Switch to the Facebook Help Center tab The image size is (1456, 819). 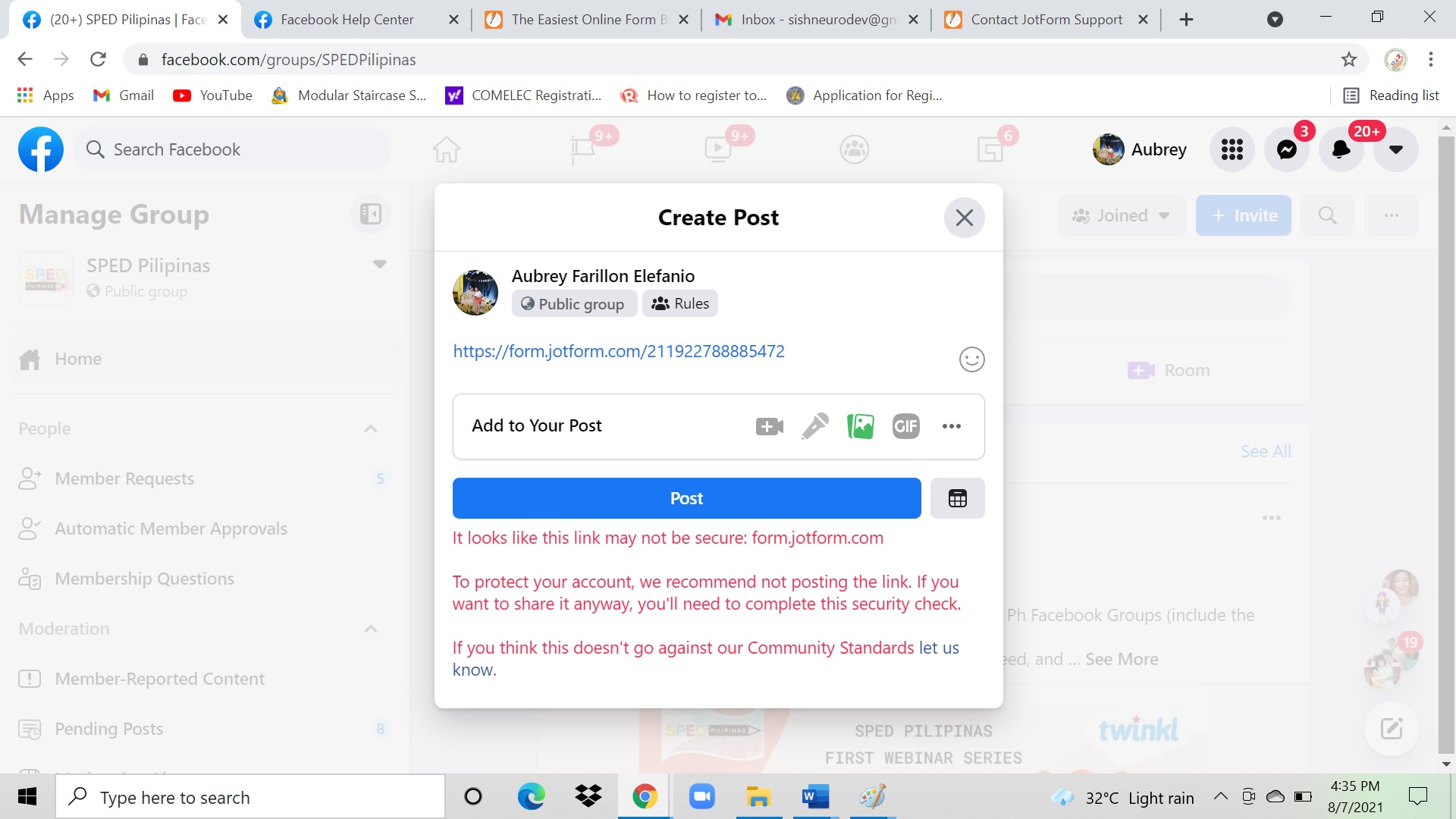click(356, 20)
